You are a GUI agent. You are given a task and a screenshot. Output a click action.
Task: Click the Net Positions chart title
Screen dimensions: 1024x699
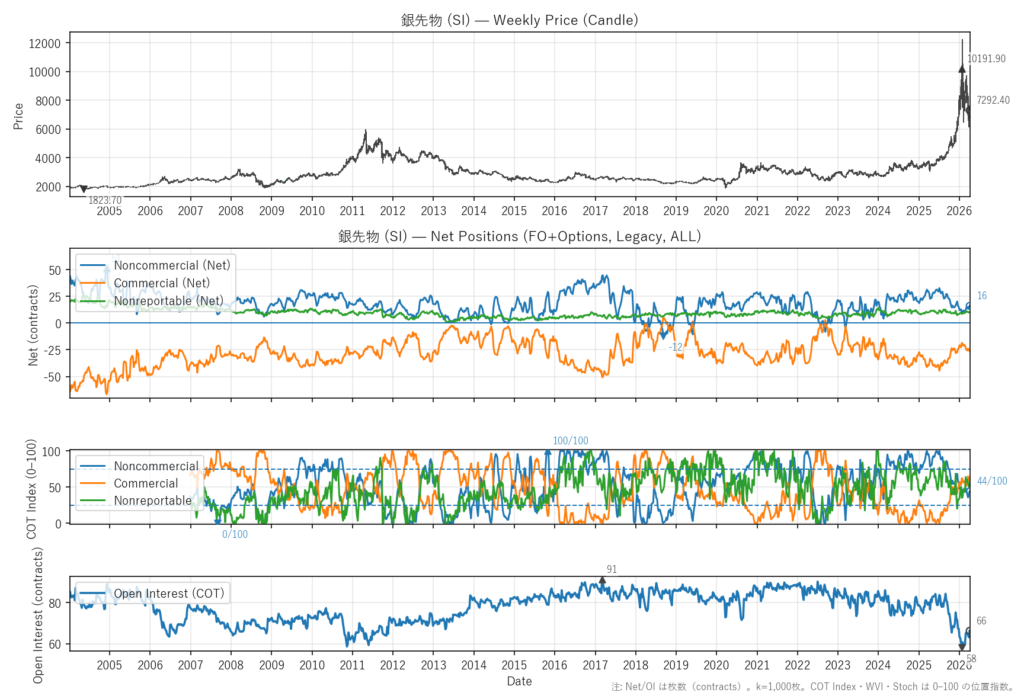coord(518,237)
